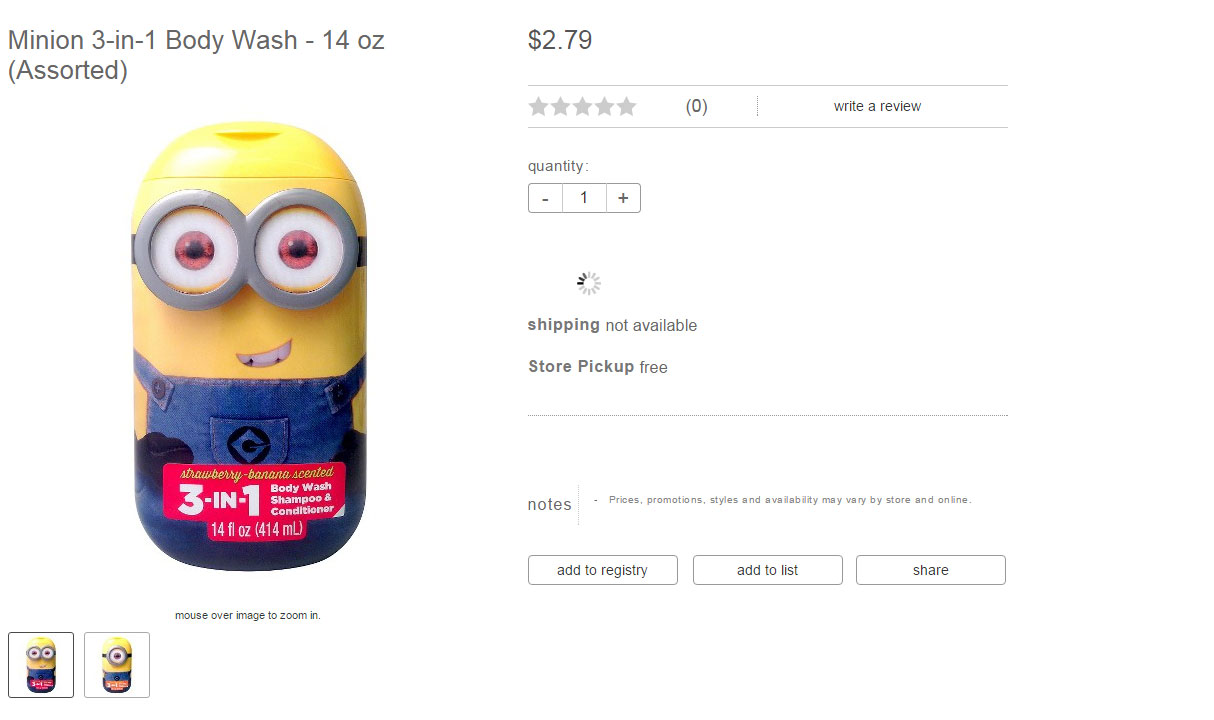Click the first rating star
This screenshot has width=1214, height=720.
(539, 107)
